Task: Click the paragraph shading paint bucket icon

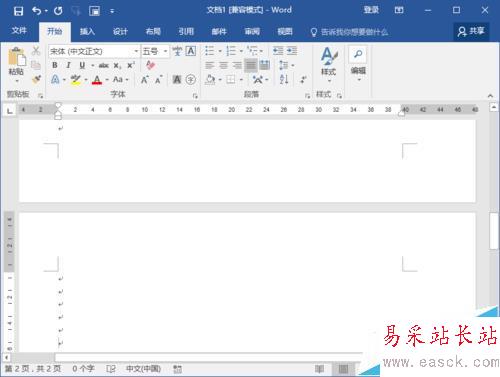Action: (x=210, y=80)
